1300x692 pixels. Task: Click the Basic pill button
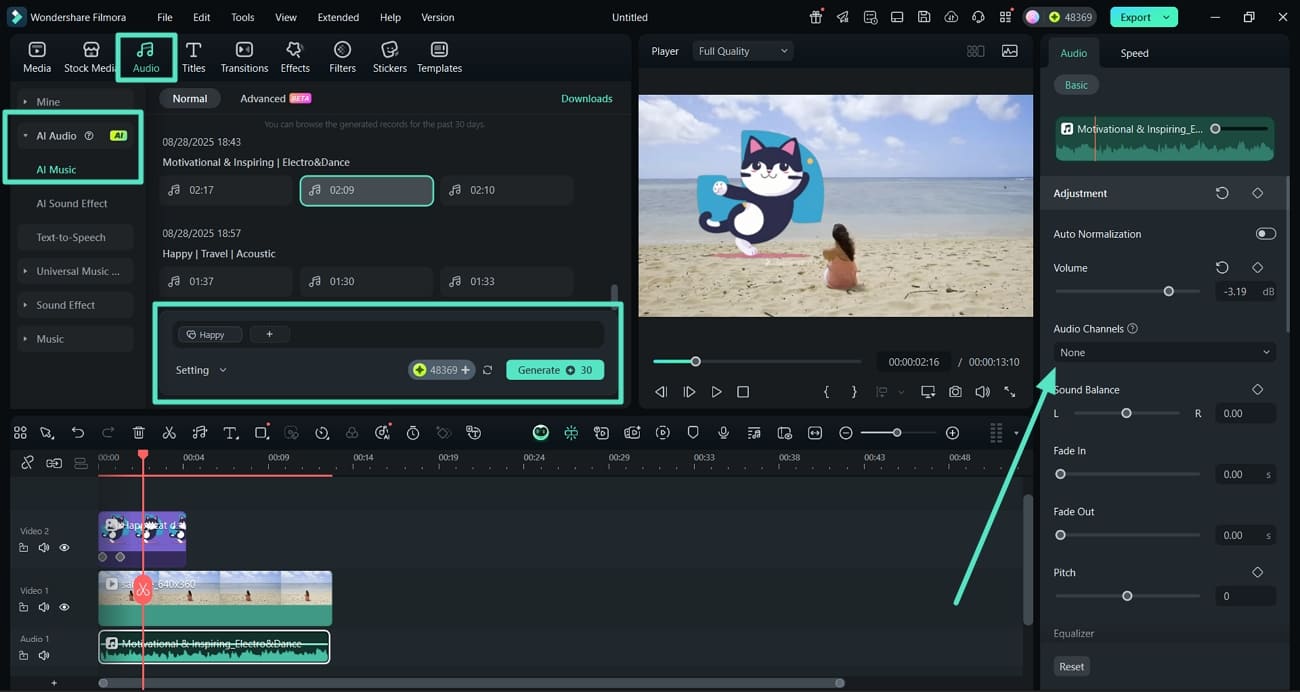pos(1076,85)
